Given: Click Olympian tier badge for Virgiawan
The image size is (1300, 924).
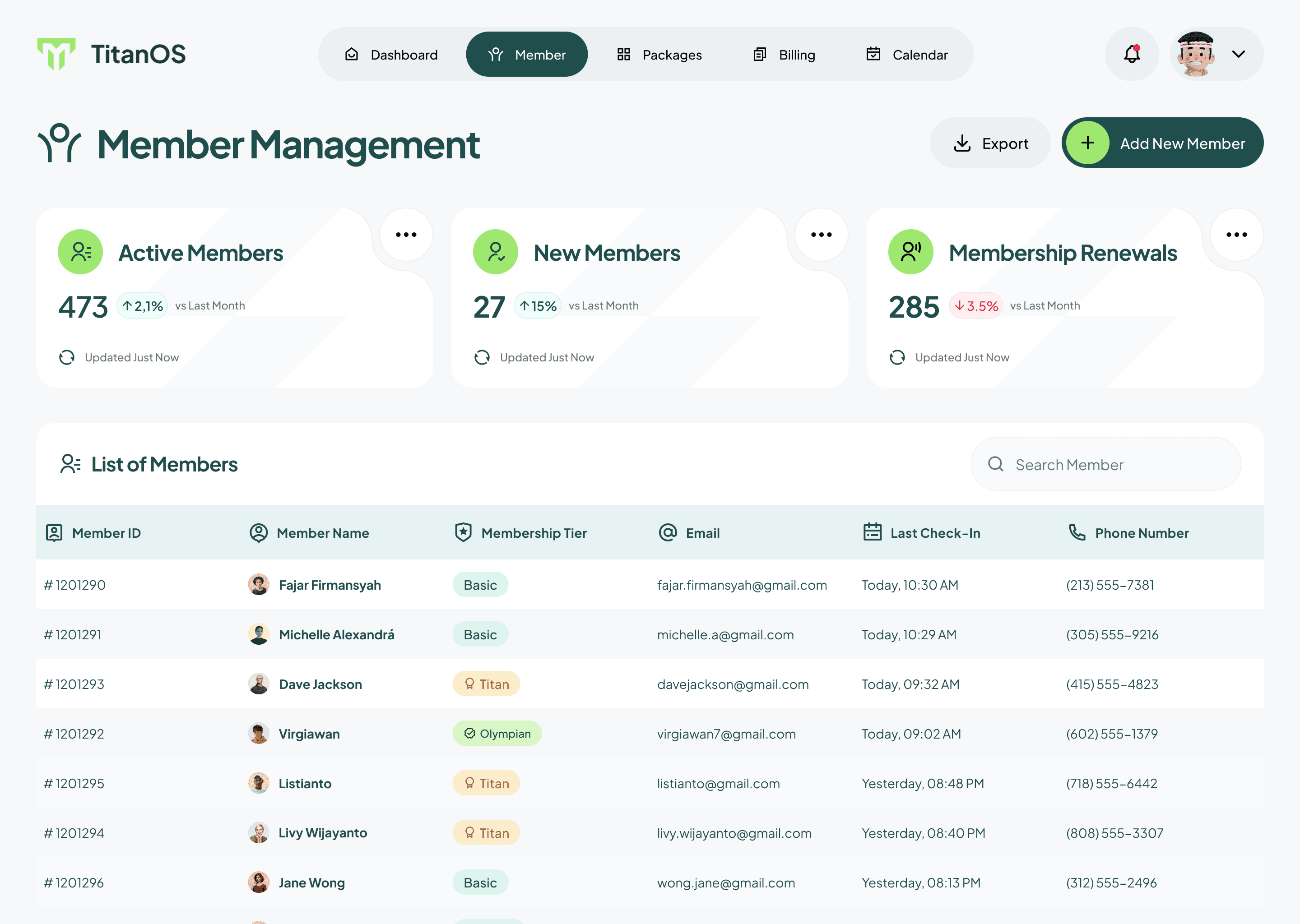Looking at the screenshot, I should [x=497, y=734].
